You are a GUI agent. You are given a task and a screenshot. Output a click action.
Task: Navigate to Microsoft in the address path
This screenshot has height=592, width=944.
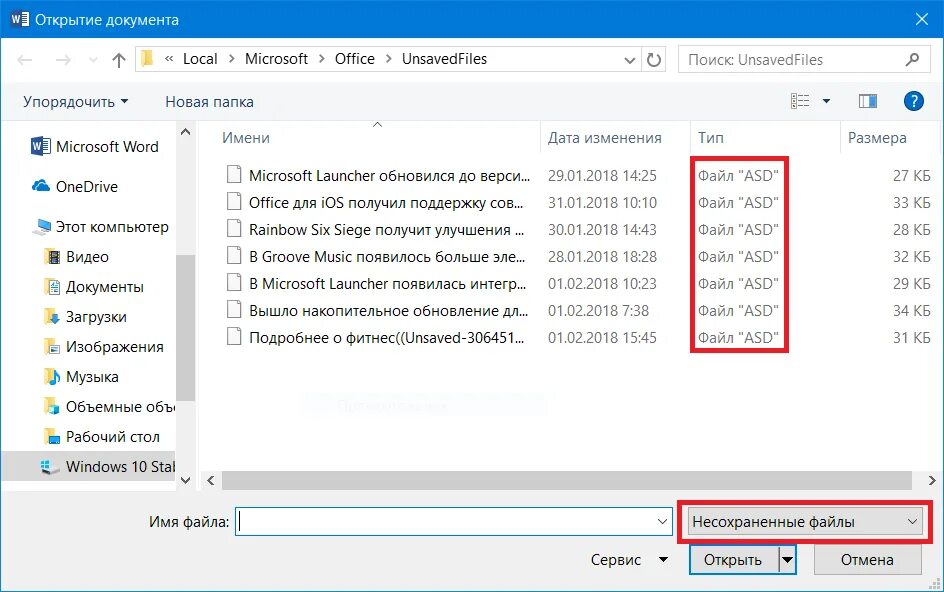click(x=276, y=59)
